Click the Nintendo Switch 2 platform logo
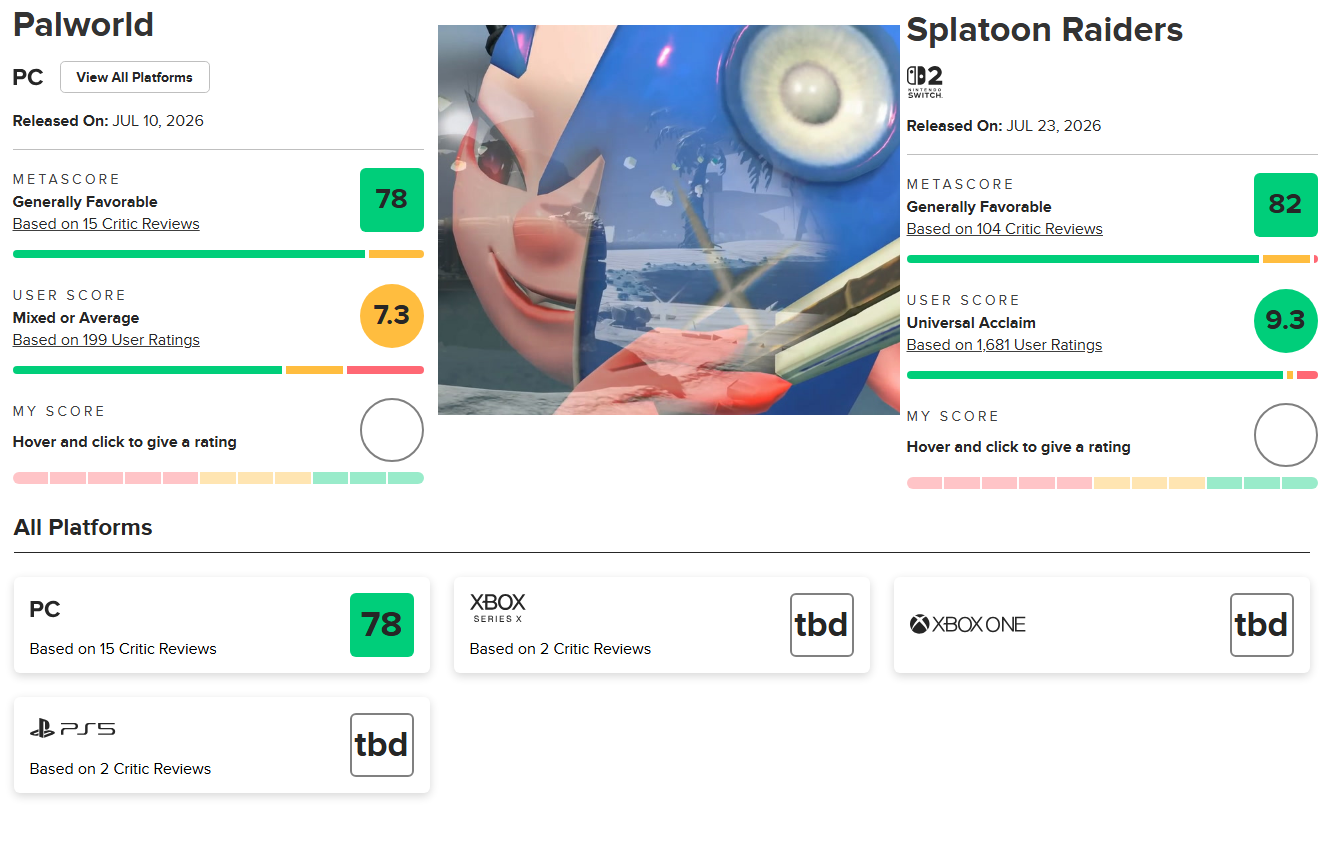The image size is (1335, 864). pyautogui.click(x=924, y=82)
